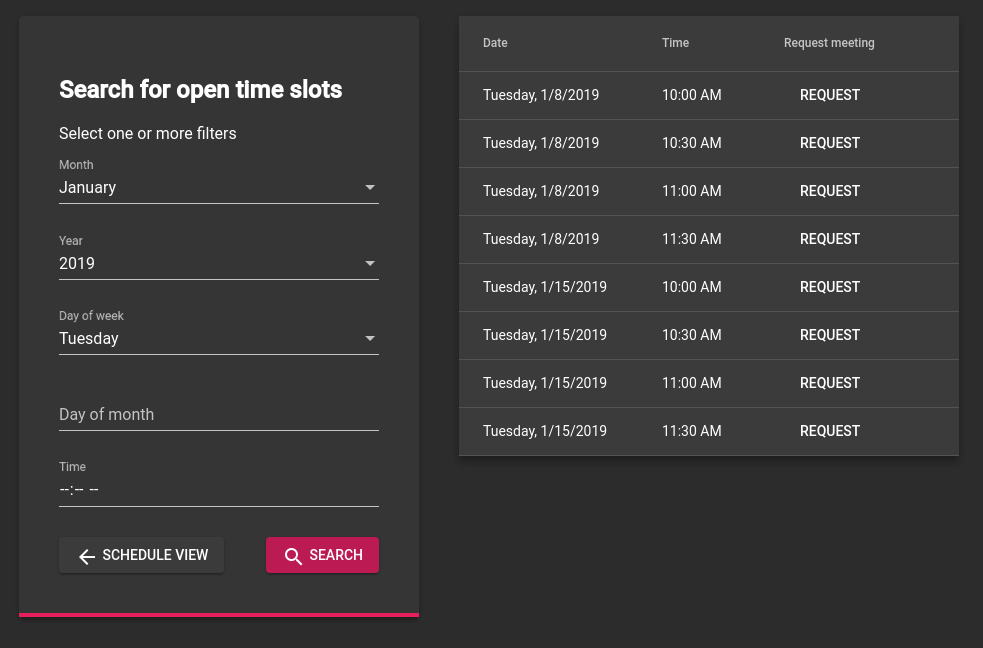Screen dimensions: 983x648
Task: Return to Schedule View
Action: point(142,555)
